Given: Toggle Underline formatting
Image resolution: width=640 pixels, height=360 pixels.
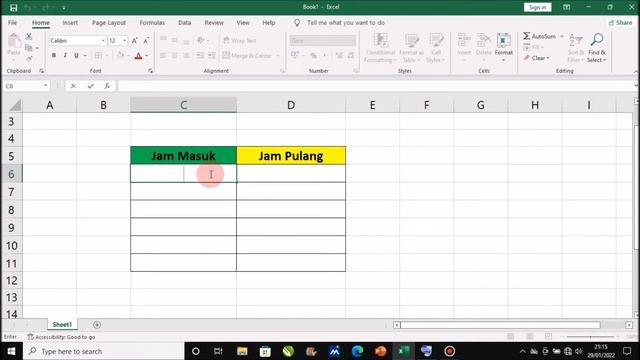Looking at the screenshot, I should (76, 56).
